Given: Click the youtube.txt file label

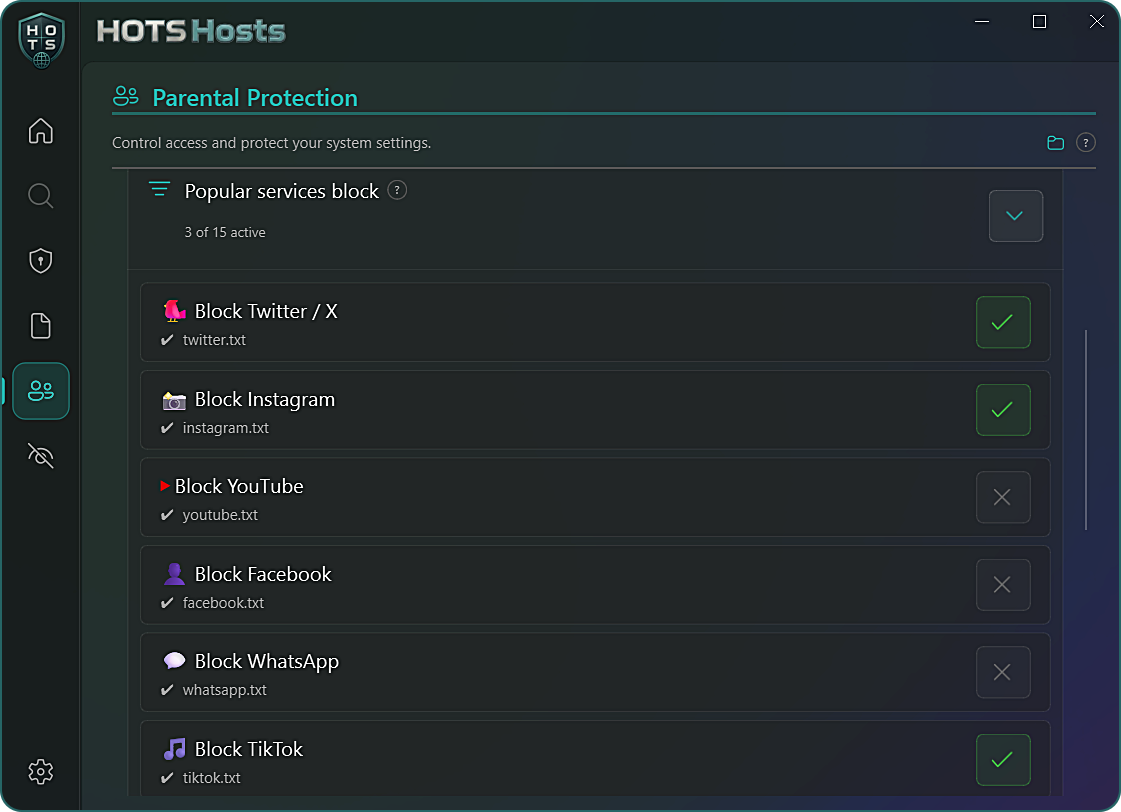Looking at the screenshot, I should (x=219, y=515).
